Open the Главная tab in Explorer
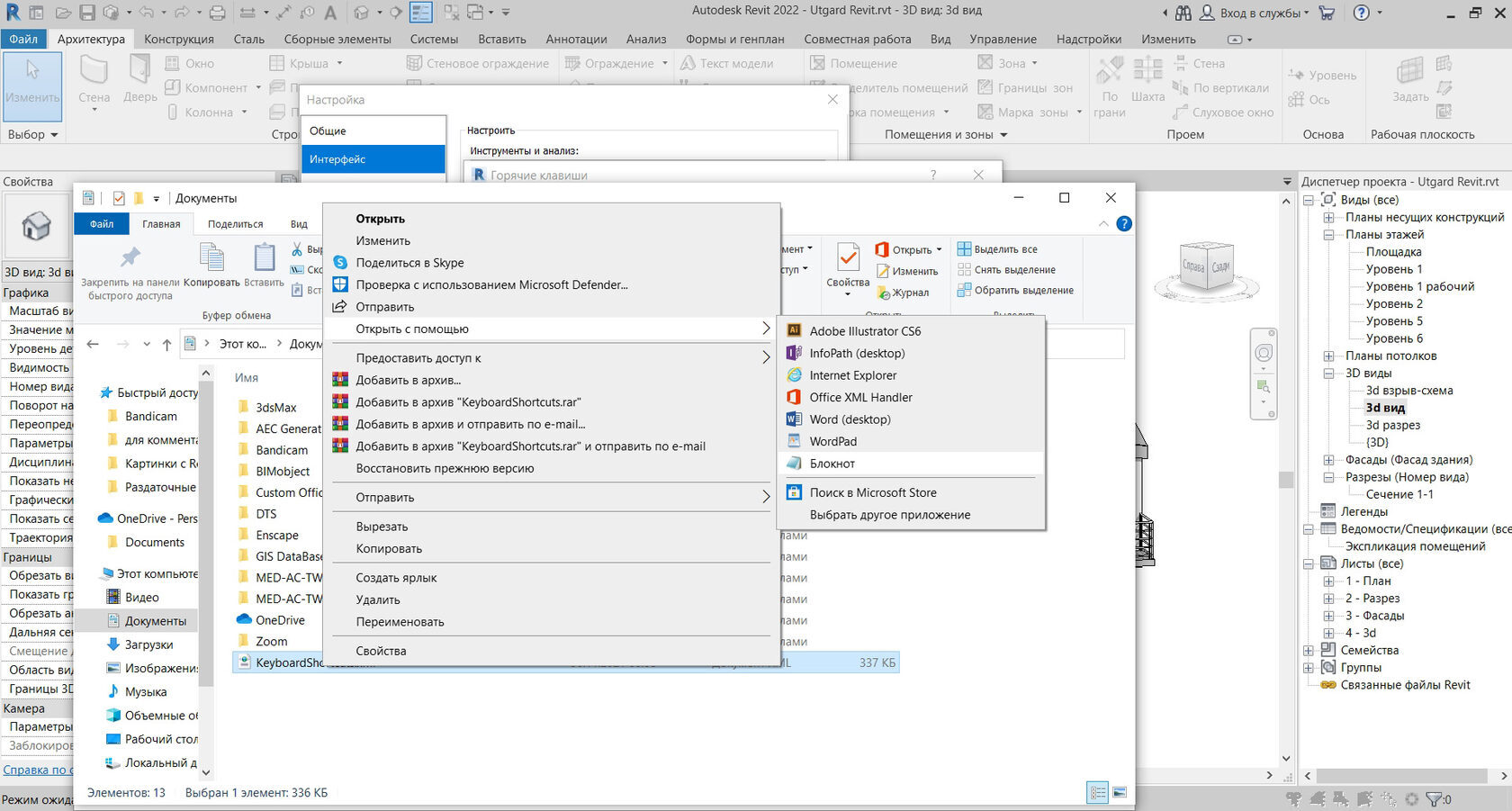Screen dimensions: 1512x811 [x=161, y=224]
